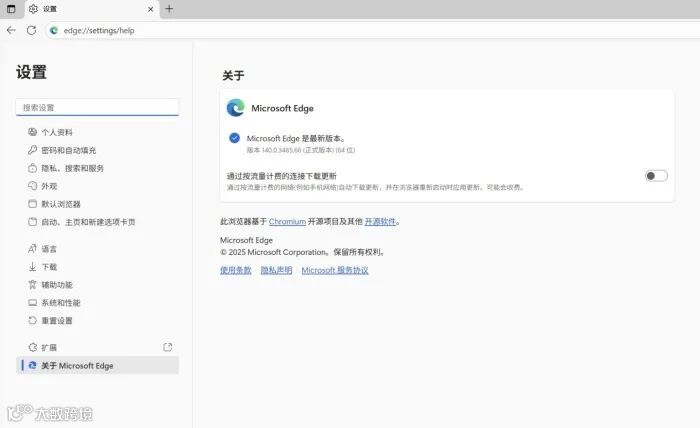Open 外观 settings section
The height and width of the screenshot is (428, 700).
tap(49, 186)
